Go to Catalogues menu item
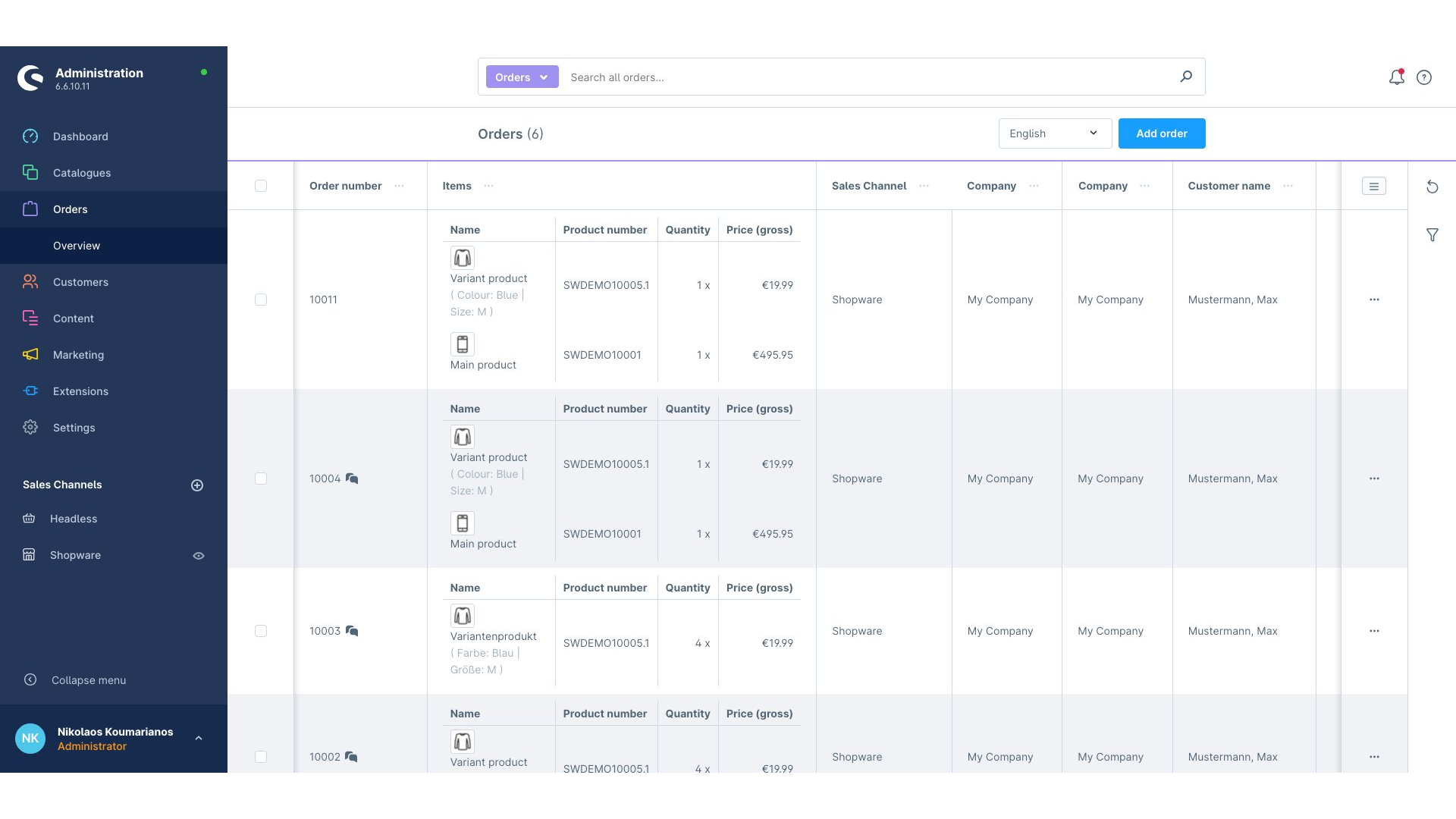This screenshot has height=819, width=1456. (x=82, y=173)
